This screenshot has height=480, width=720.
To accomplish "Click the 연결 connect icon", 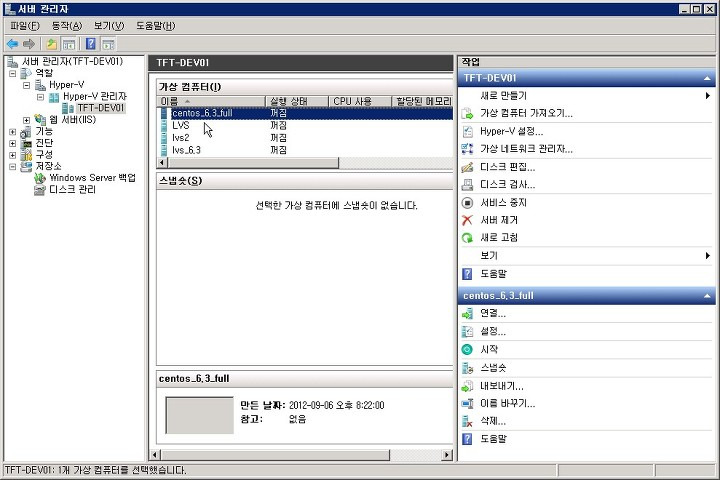I will point(467,314).
